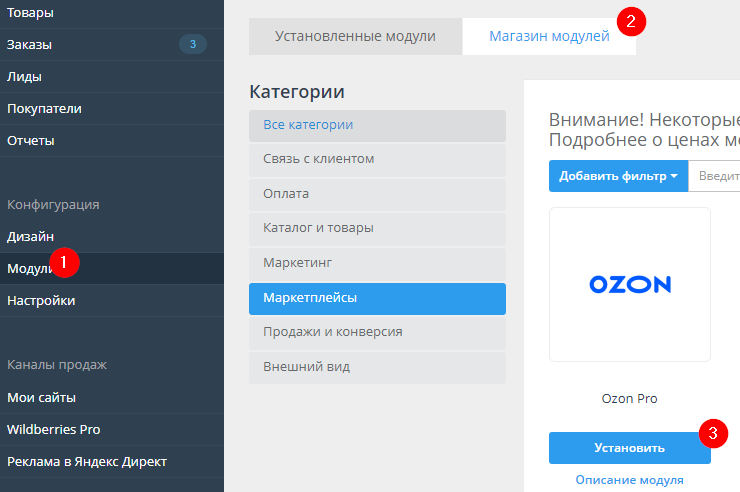740x492 pixels.
Task: Select the Каталог и товары category
Action: tap(377, 229)
